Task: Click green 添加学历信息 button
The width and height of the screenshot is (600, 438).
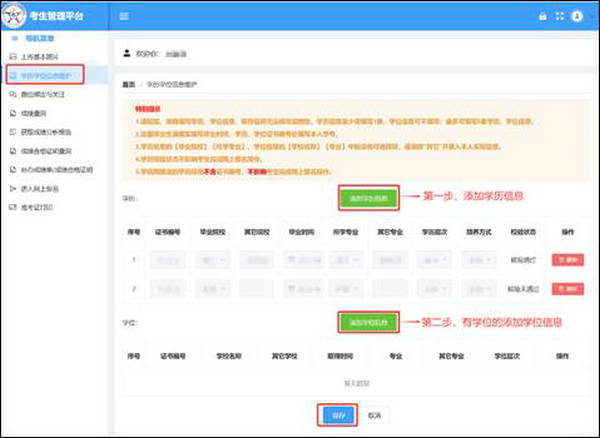Action: [x=368, y=197]
